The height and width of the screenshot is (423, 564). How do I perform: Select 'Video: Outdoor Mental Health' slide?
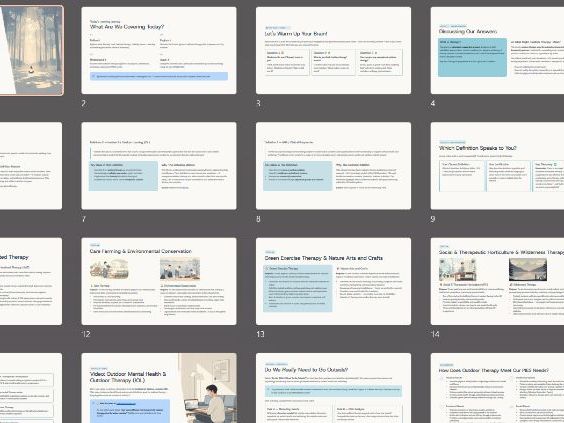(x=159, y=388)
